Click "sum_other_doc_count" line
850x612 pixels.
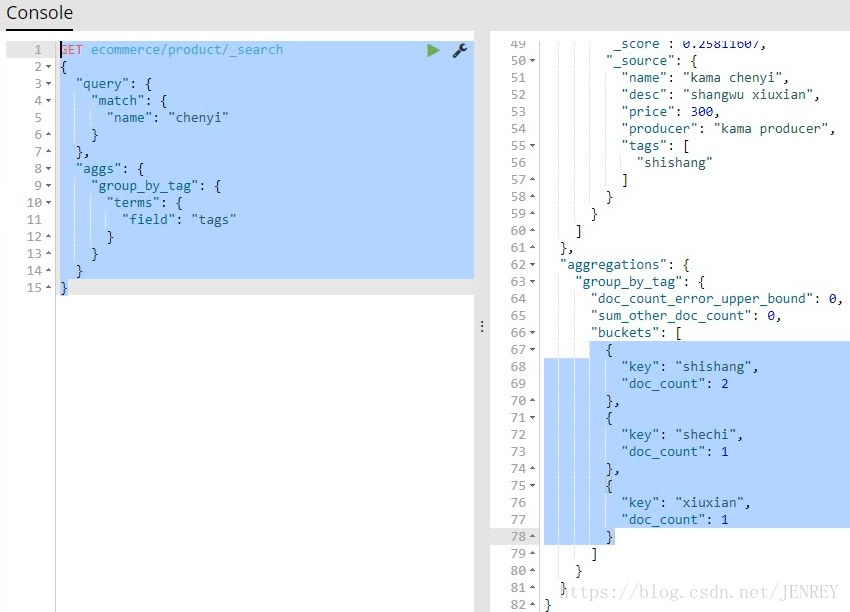point(686,315)
